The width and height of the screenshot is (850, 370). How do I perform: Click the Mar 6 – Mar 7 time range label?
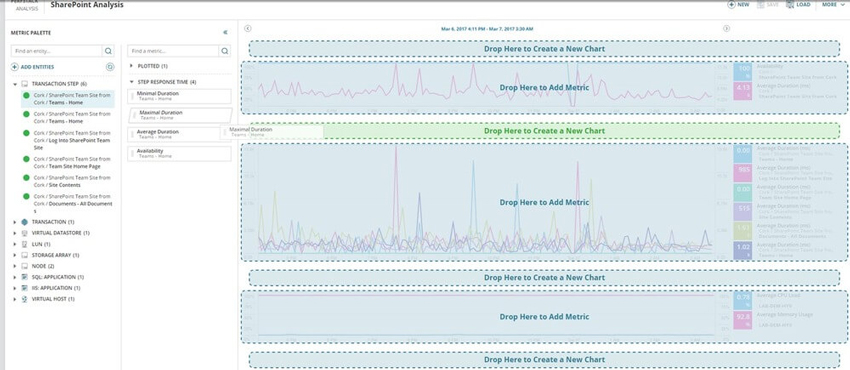[486, 29]
